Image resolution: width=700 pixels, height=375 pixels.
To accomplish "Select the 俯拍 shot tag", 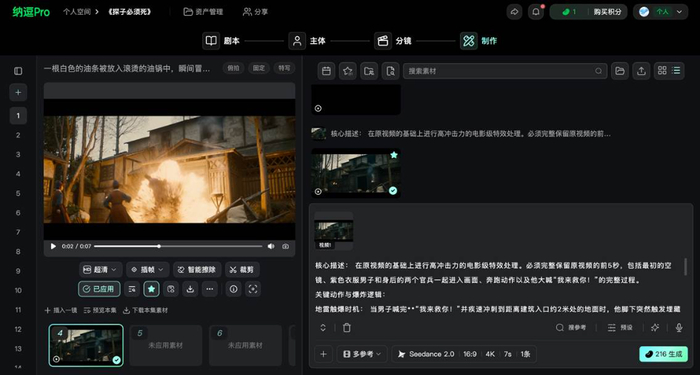I will [233, 68].
